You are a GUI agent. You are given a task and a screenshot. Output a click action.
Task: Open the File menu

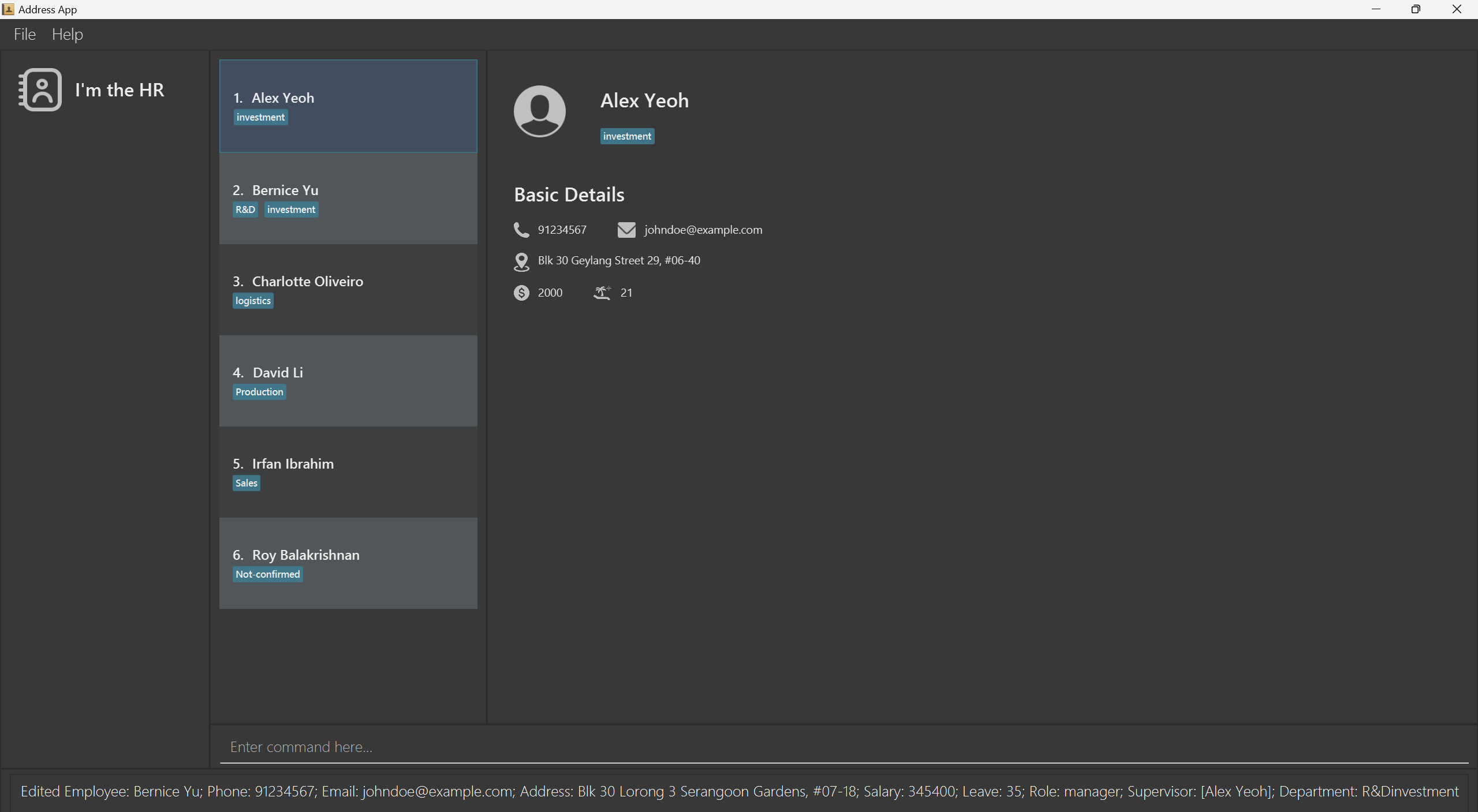pos(25,35)
